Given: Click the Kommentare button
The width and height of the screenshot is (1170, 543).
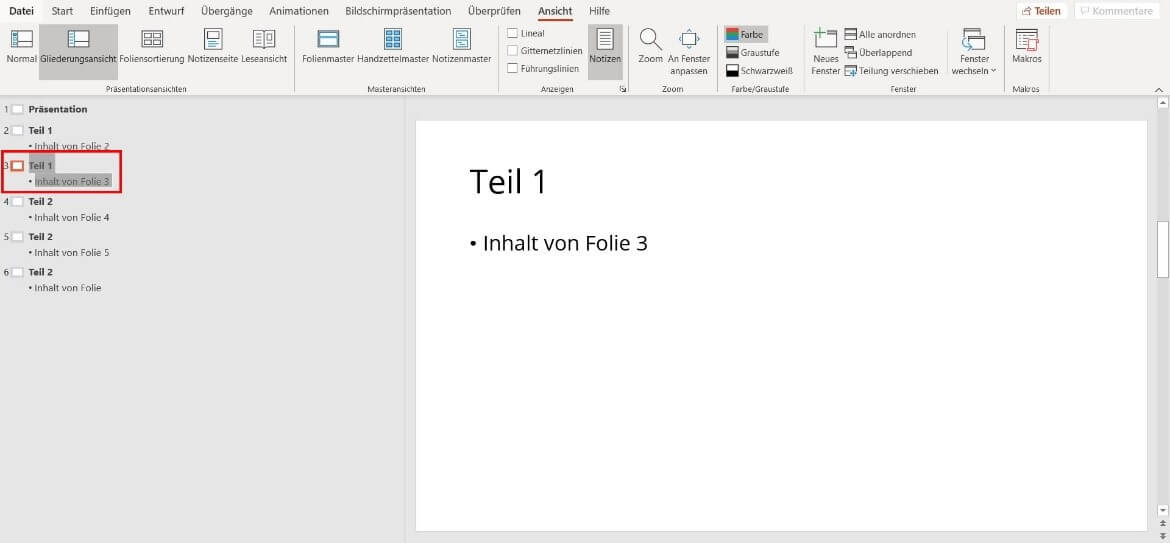Looking at the screenshot, I should (x=1116, y=11).
